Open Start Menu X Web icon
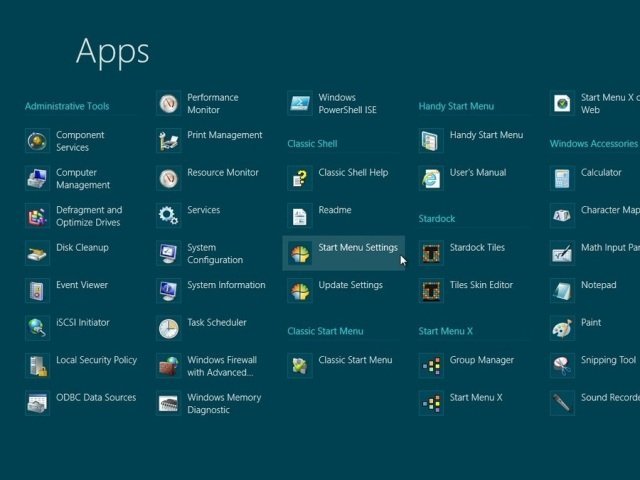 [x=562, y=103]
